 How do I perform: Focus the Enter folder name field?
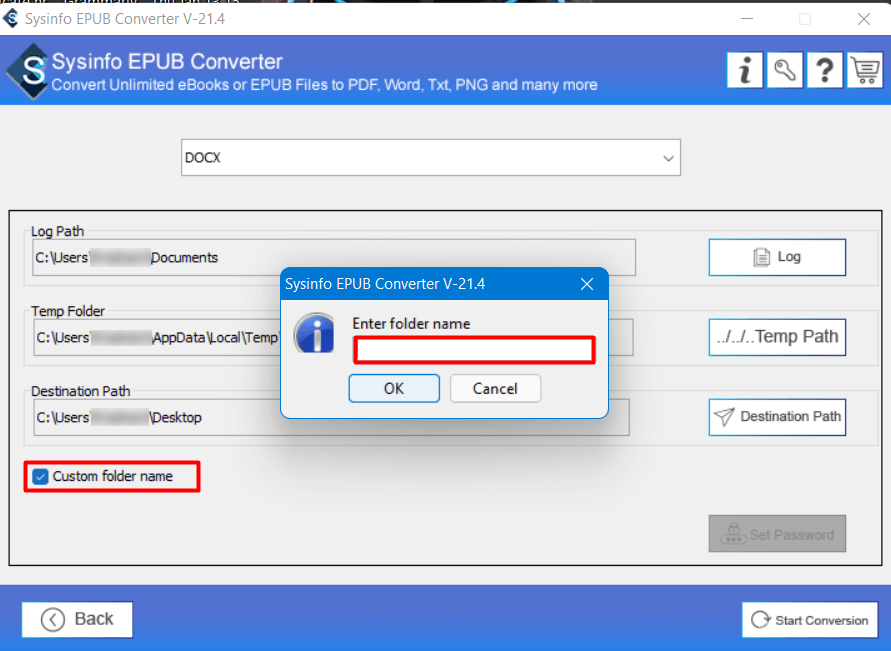tap(474, 349)
